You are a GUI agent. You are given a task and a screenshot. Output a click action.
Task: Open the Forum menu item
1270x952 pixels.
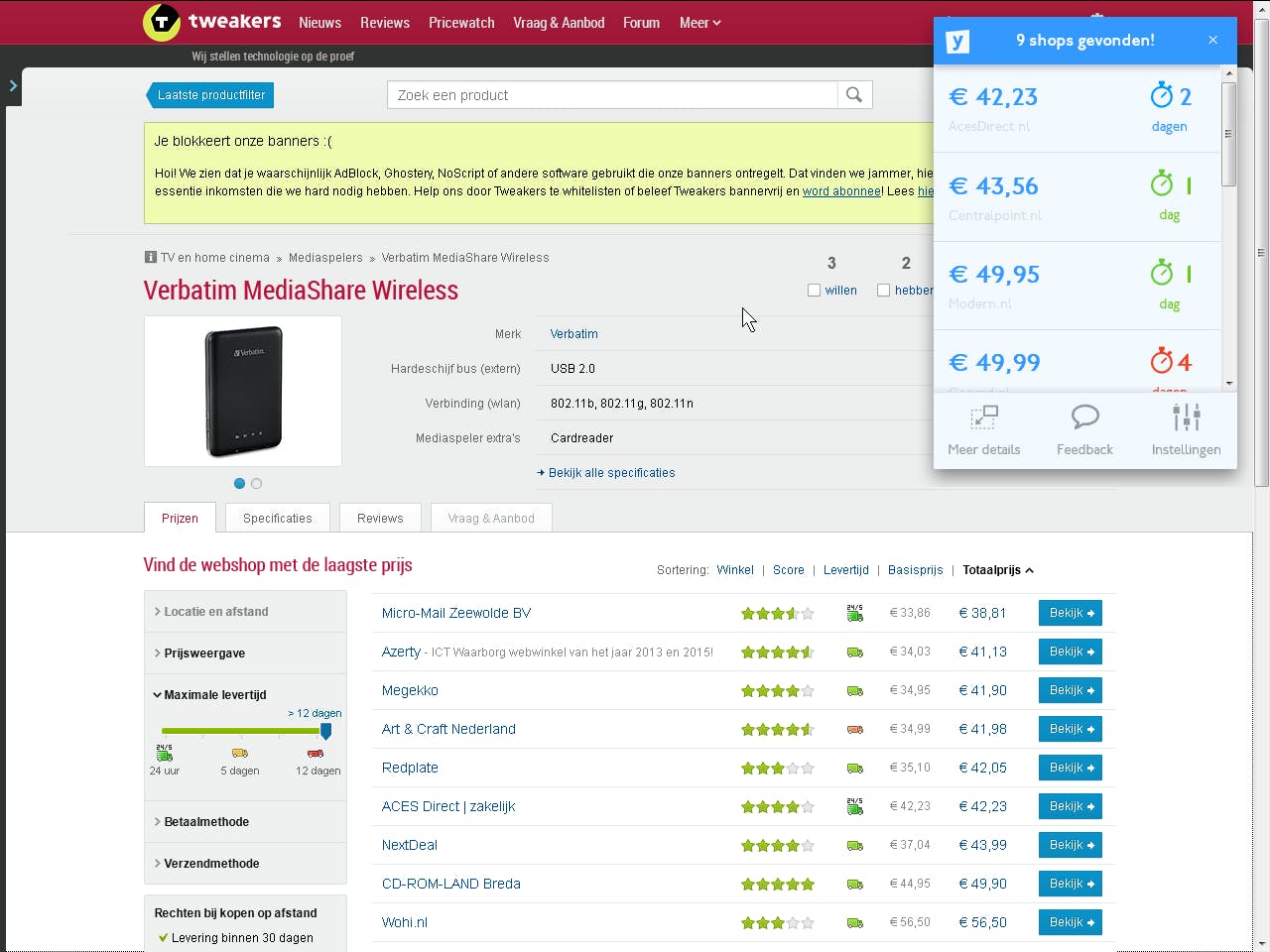641,23
